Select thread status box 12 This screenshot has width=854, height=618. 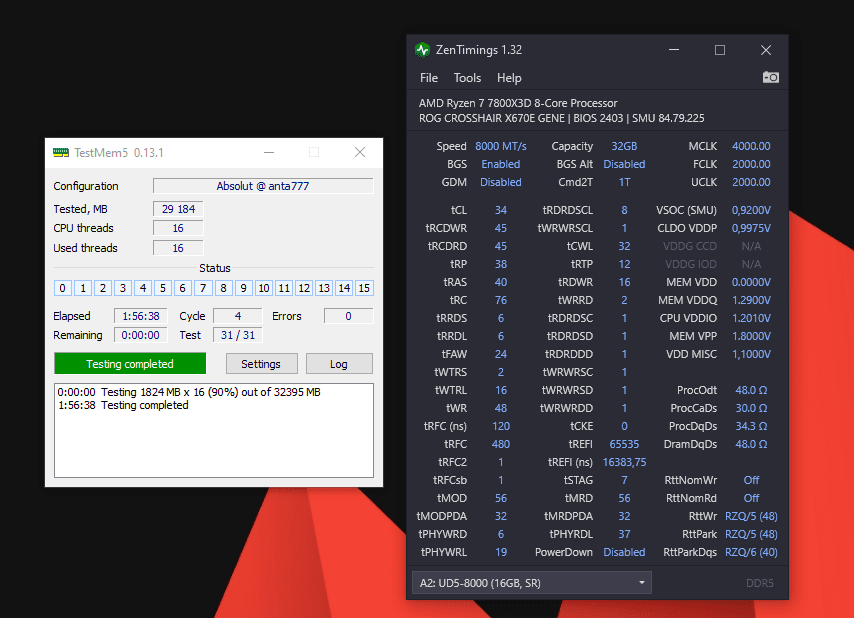[304, 288]
